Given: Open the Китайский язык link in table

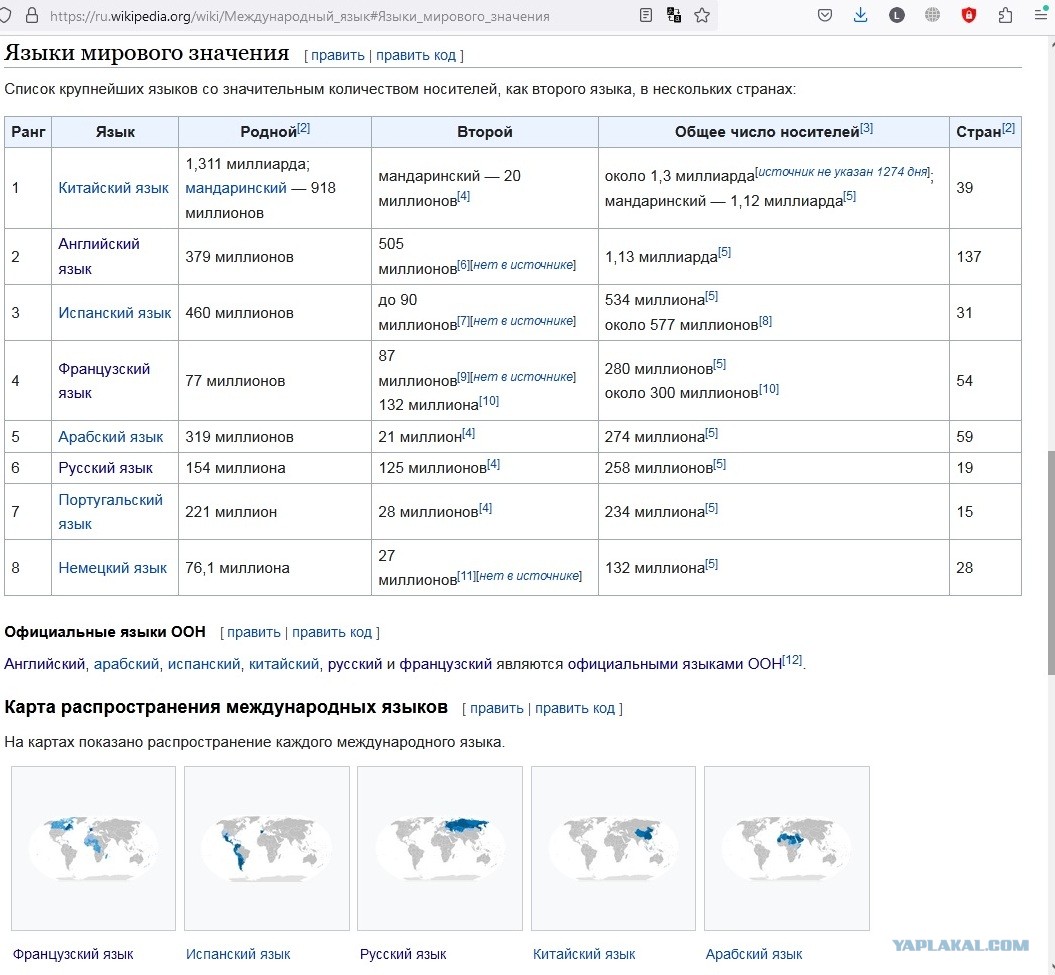Looking at the screenshot, I should coord(113,188).
